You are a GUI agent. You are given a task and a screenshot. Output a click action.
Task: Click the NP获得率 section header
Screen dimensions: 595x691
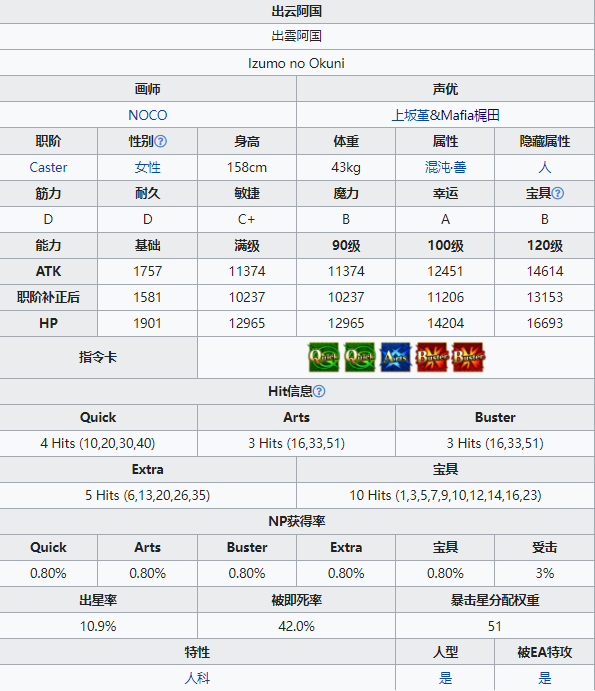tap(297, 521)
